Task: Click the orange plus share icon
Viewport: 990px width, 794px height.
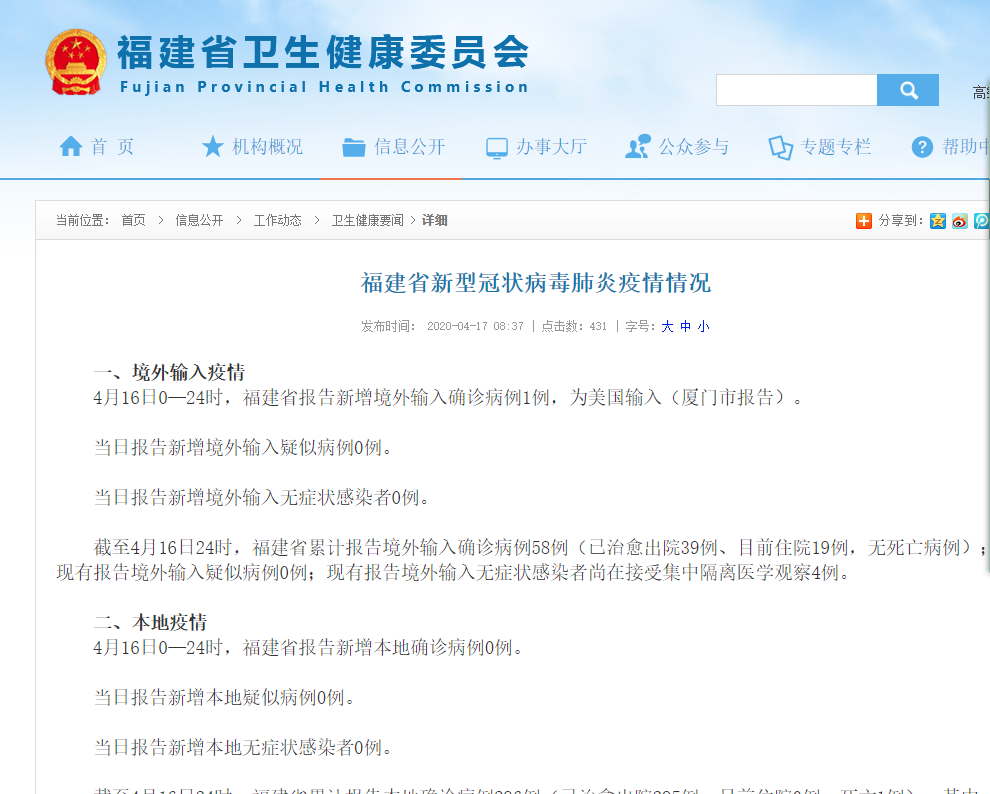Action: point(864,221)
